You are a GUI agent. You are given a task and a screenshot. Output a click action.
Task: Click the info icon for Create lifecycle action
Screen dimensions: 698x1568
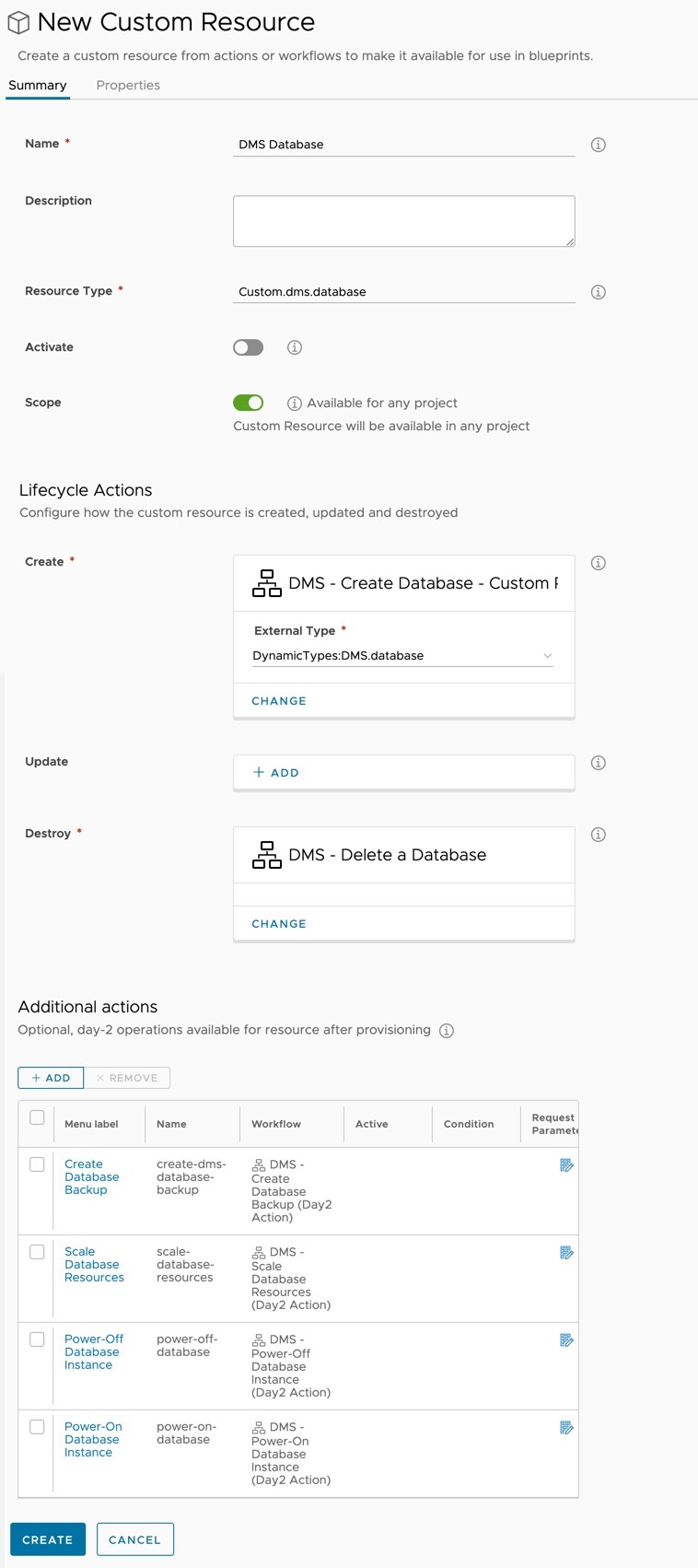pyautogui.click(x=598, y=563)
